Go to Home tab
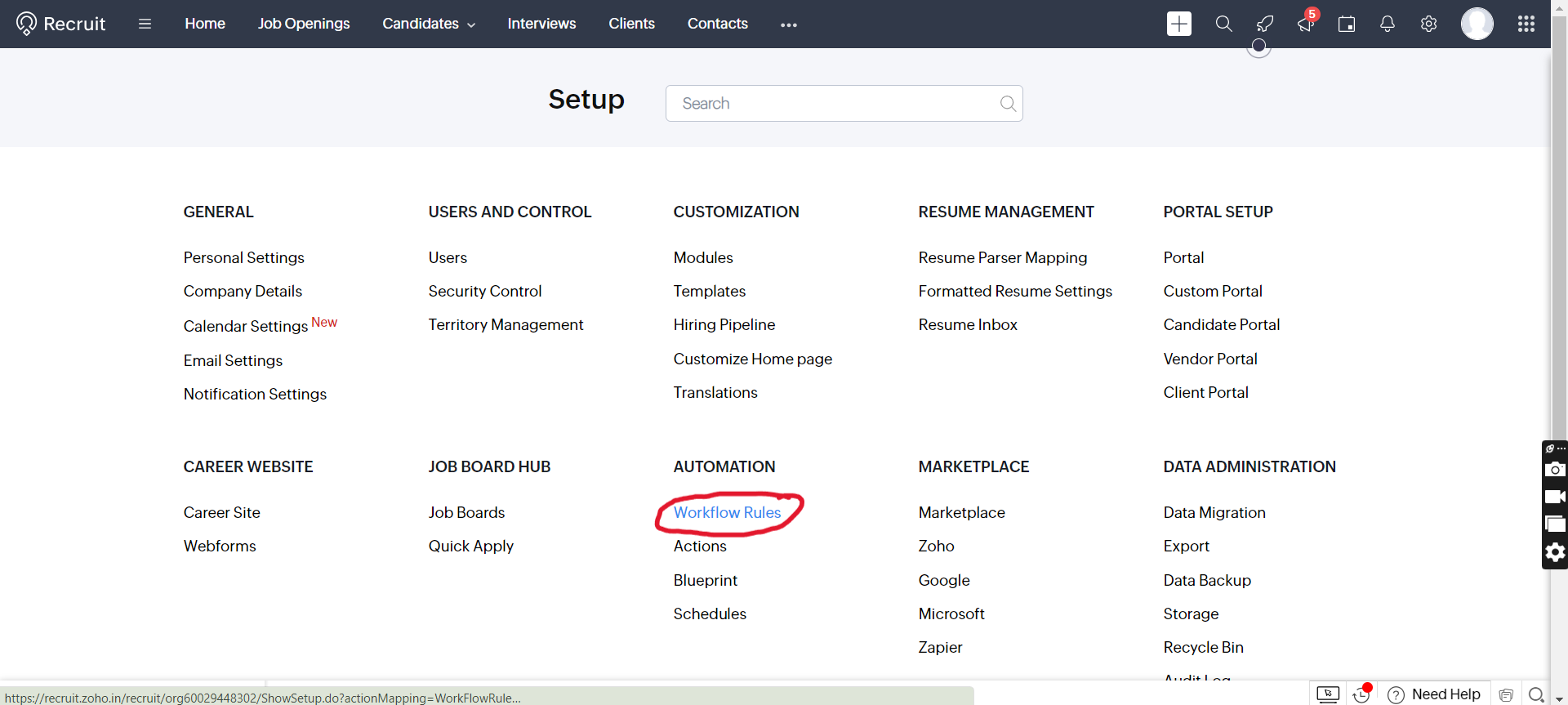 coord(205,24)
